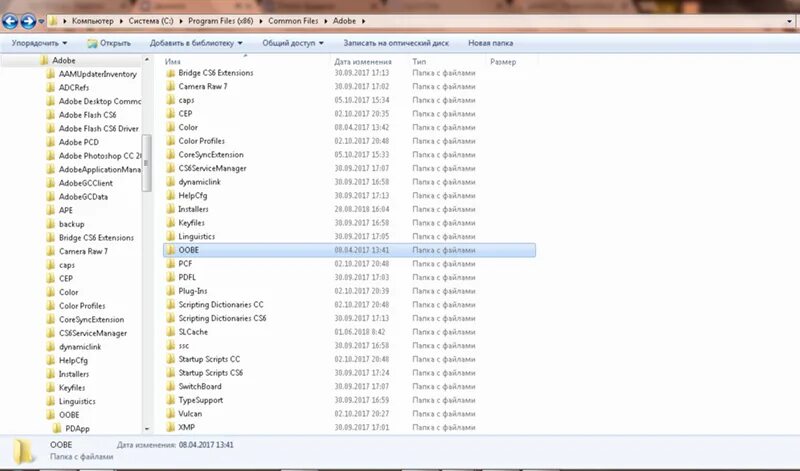This screenshot has height=471, width=800.
Task: Select Startup Scripts CS6 folder name
Action: point(211,373)
